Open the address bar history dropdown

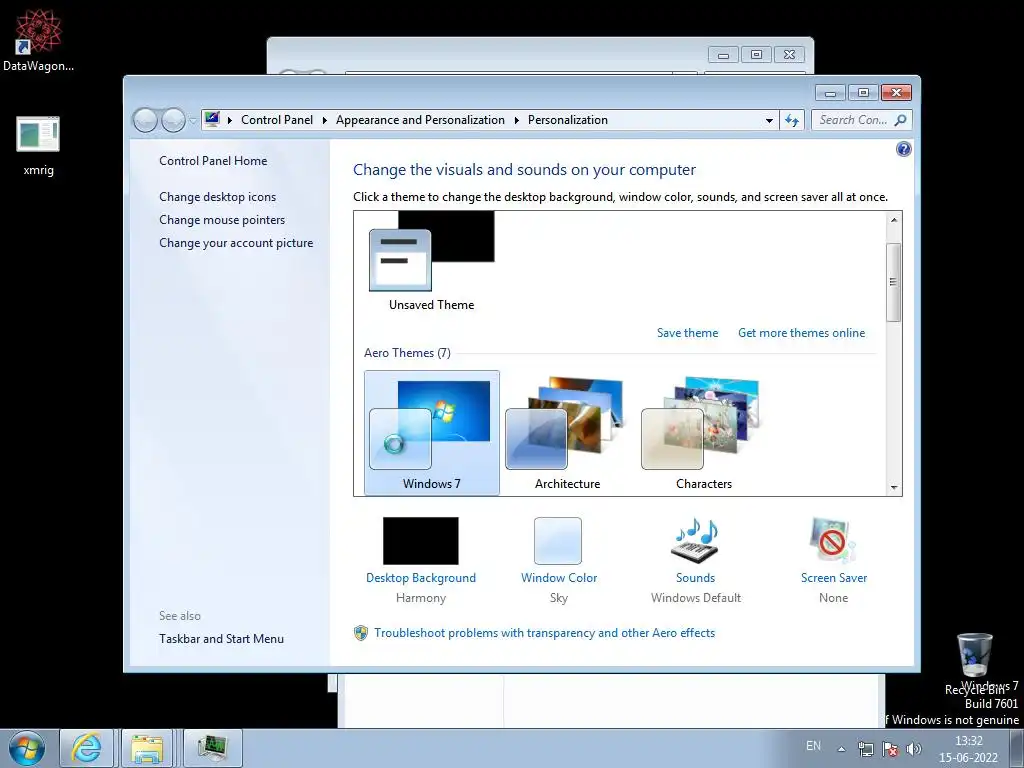[x=769, y=120]
